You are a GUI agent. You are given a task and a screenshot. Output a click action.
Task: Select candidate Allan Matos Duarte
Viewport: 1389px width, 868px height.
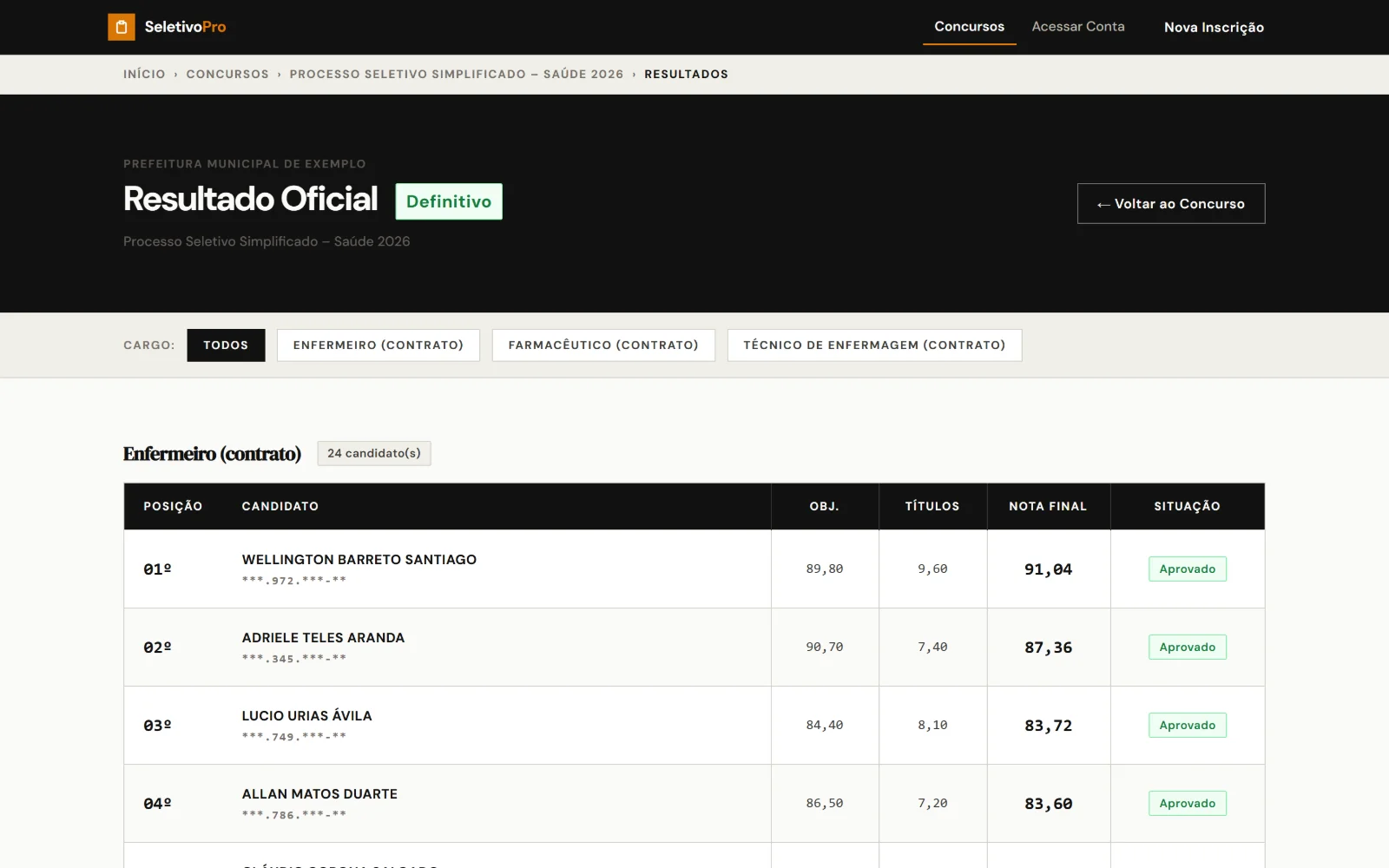(x=319, y=794)
